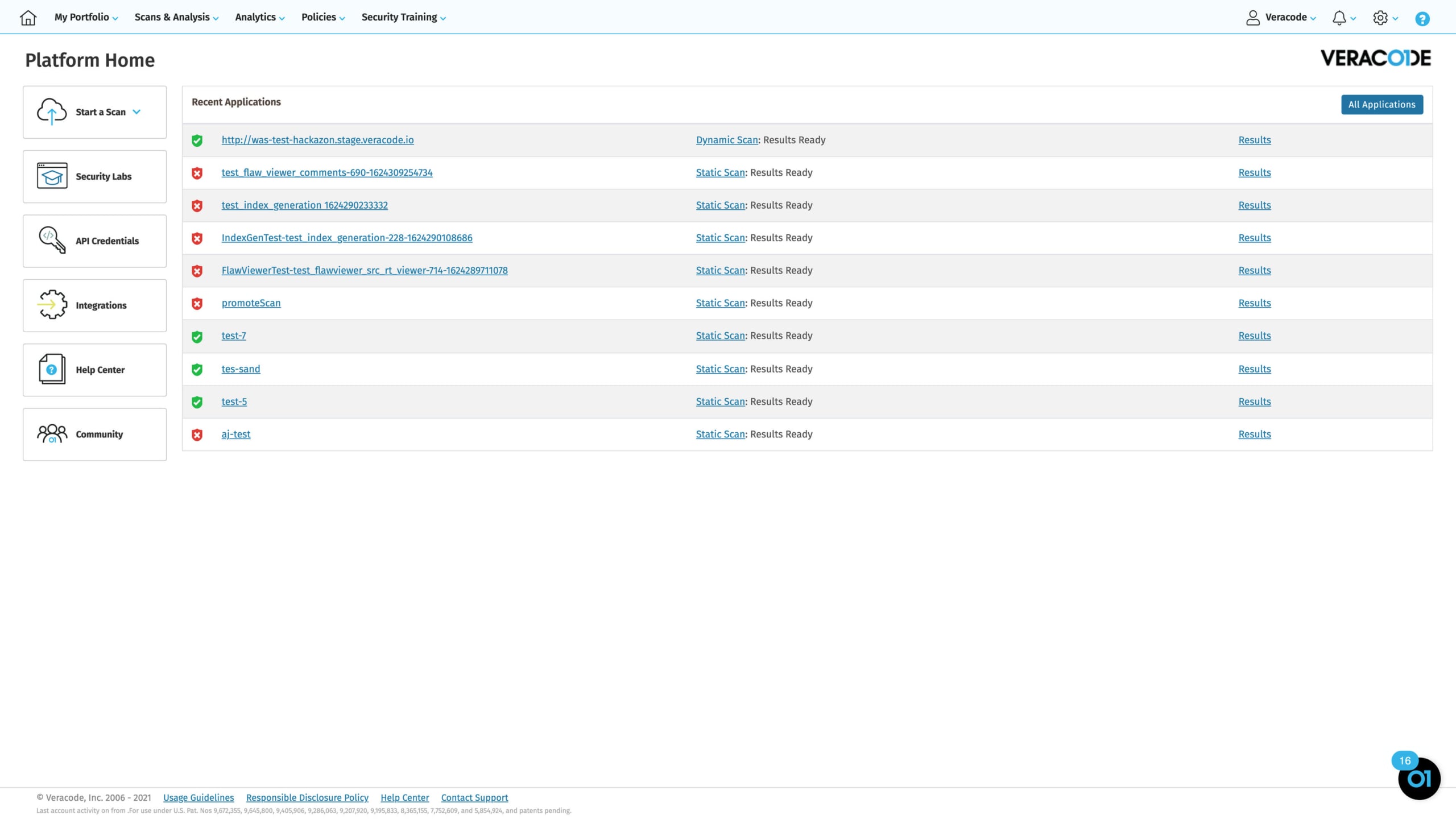Viewport: 1456px width, 819px height.
Task: Click Static Scan link in promoteScan row
Action: [x=721, y=303]
